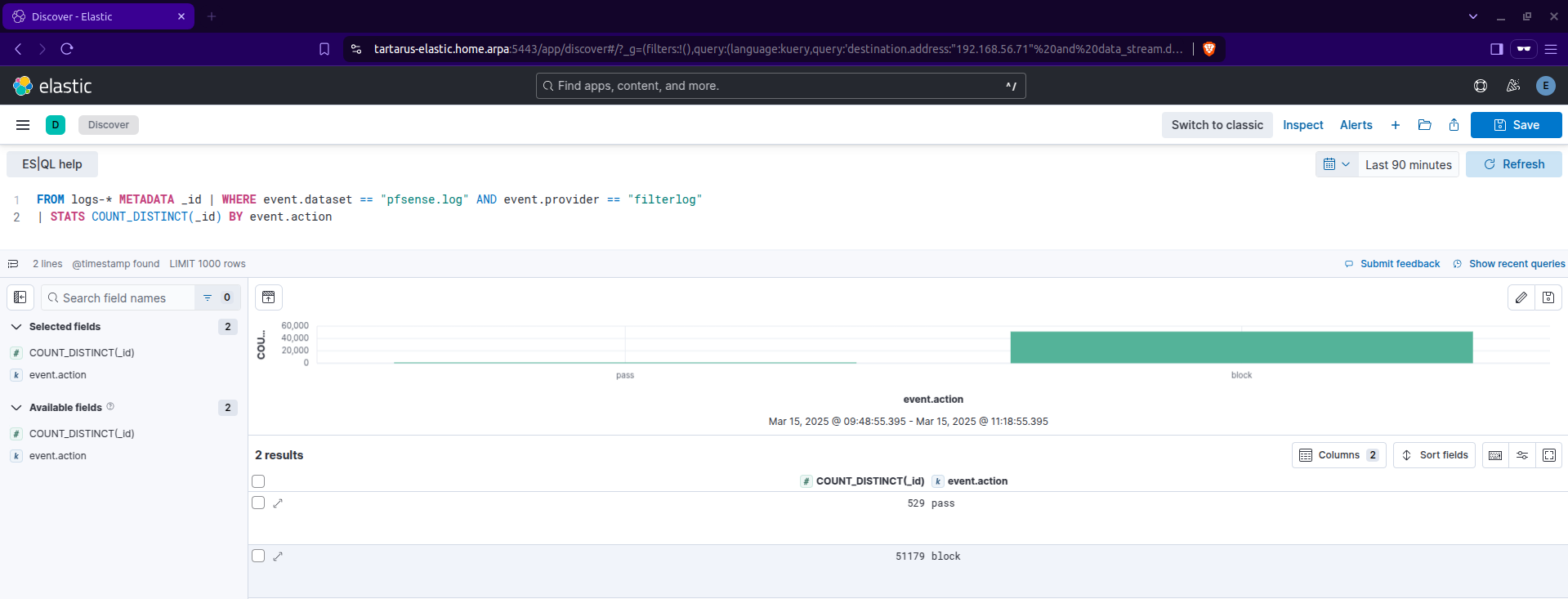Open the Alerts menu
1568x599 pixels.
tap(1356, 125)
